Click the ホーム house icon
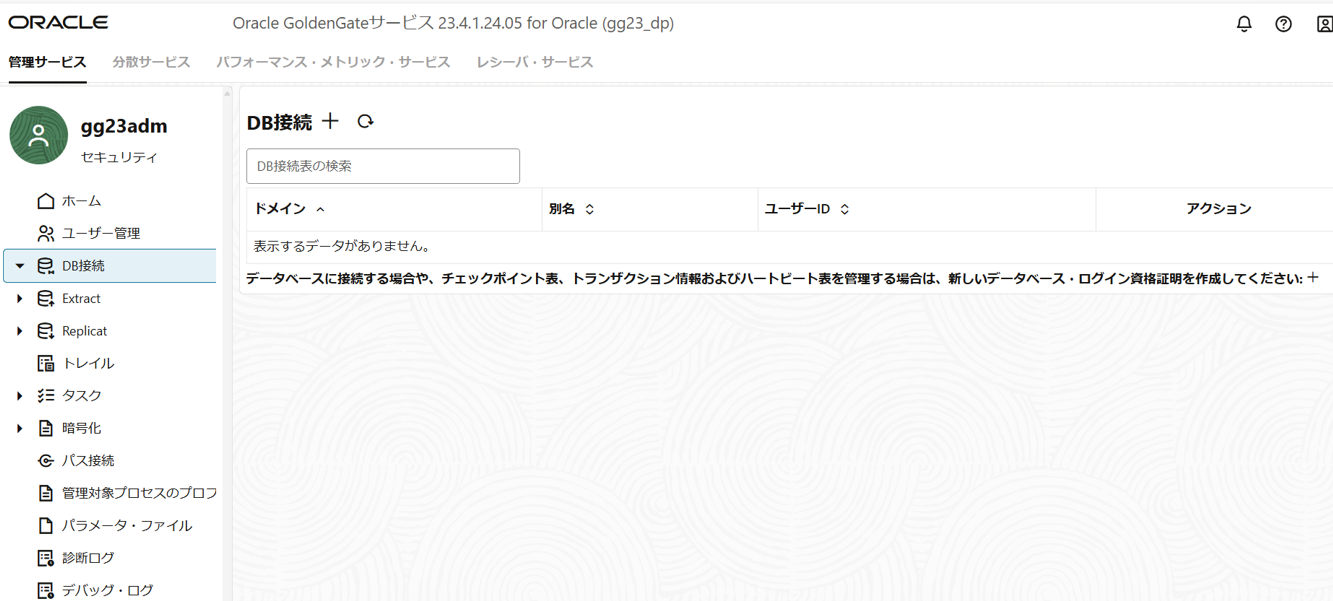1333x601 pixels. coord(45,201)
